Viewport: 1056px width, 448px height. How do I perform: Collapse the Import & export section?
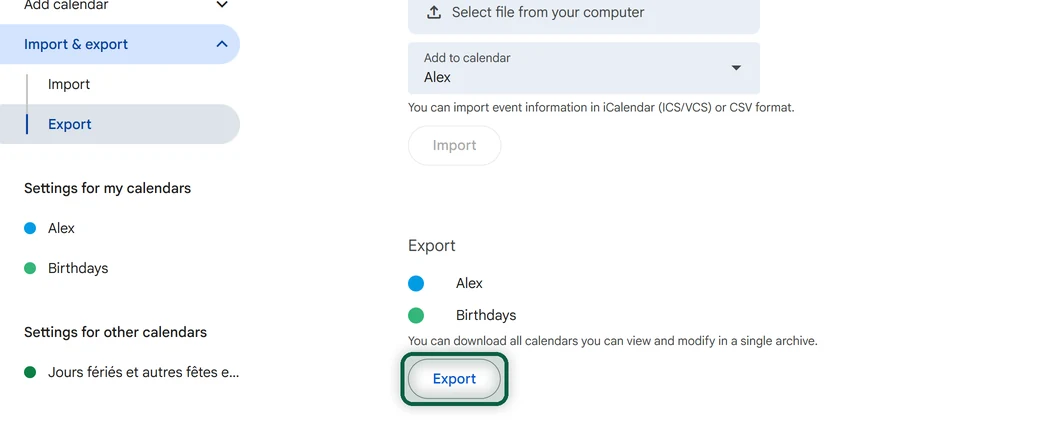(222, 44)
